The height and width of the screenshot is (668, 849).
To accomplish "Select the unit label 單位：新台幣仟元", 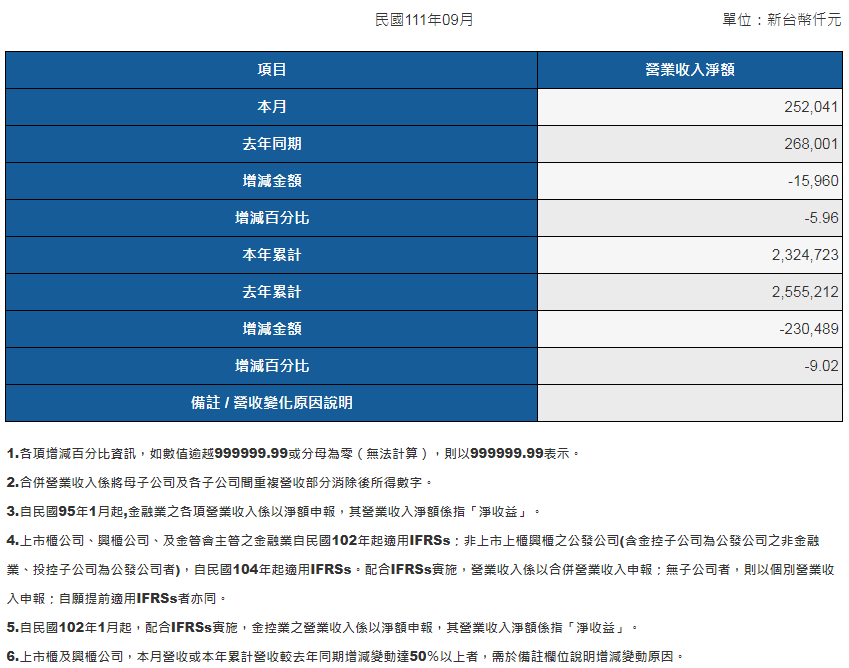I will 782,20.
